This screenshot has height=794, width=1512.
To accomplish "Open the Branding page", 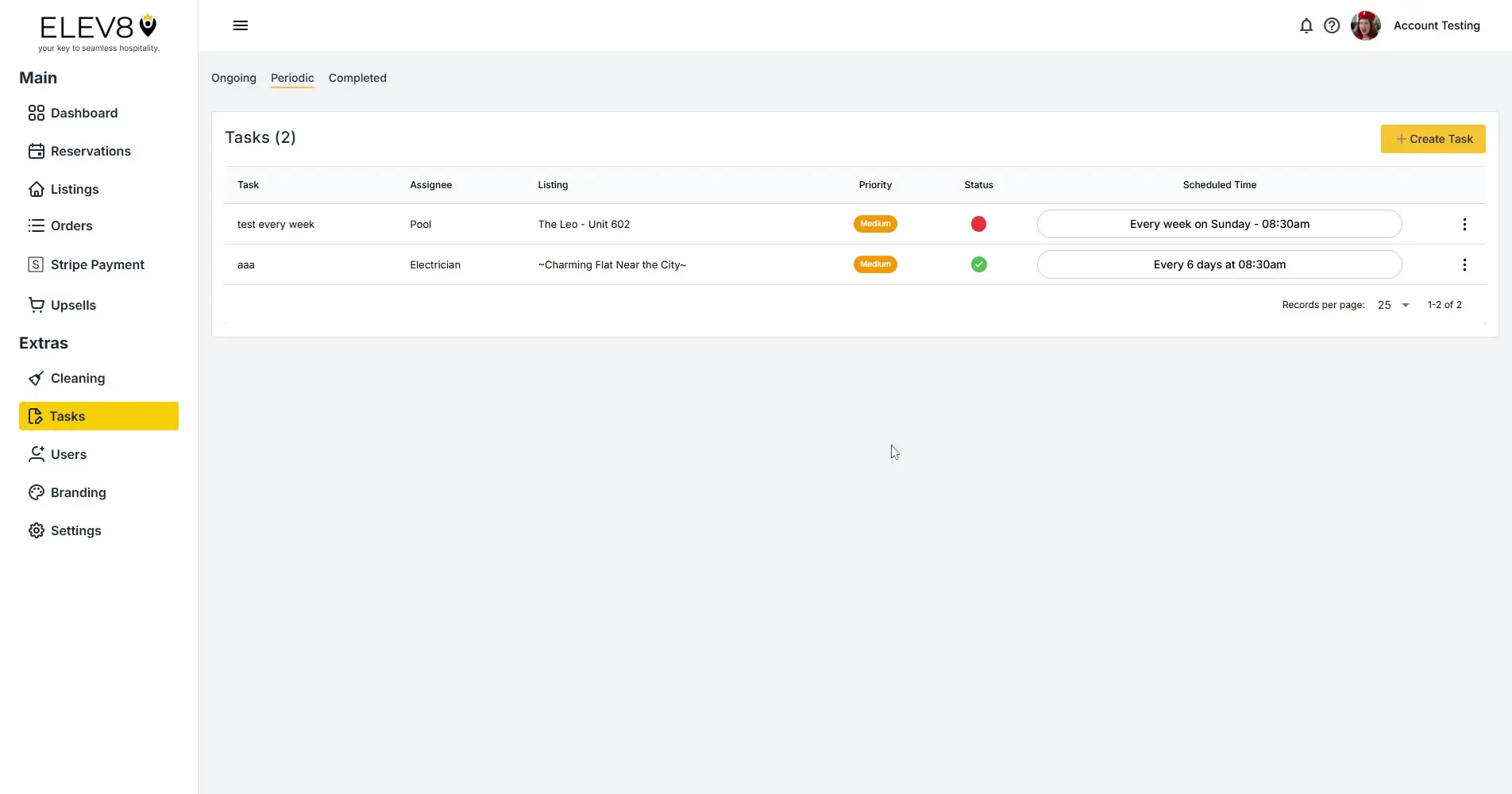I will 78,492.
